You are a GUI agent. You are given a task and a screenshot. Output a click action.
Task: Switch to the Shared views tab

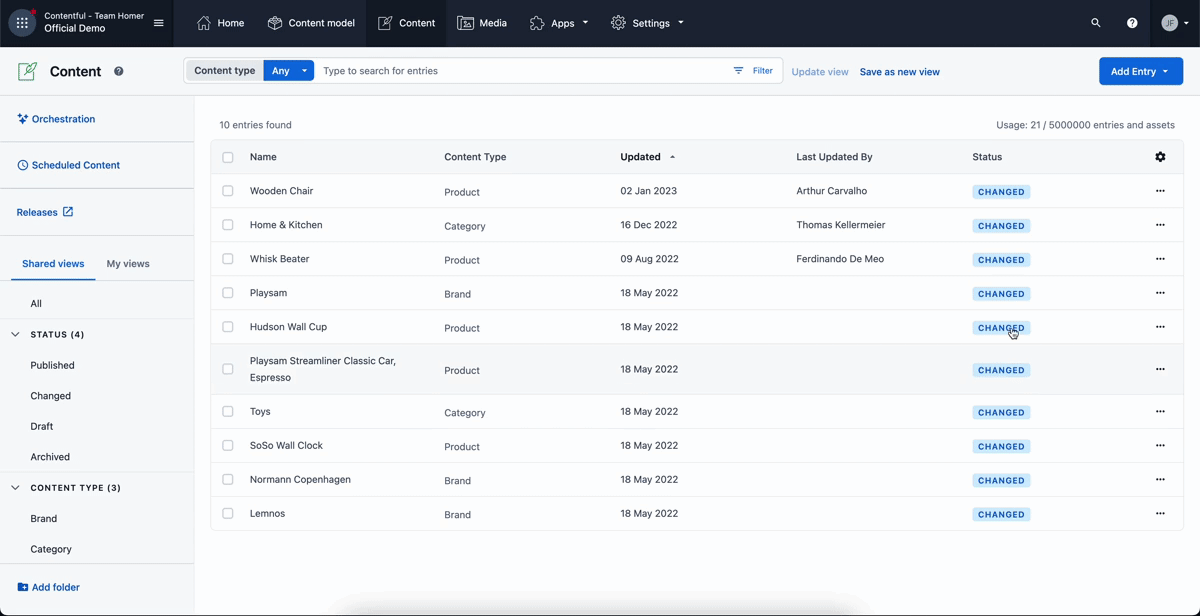point(53,264)
